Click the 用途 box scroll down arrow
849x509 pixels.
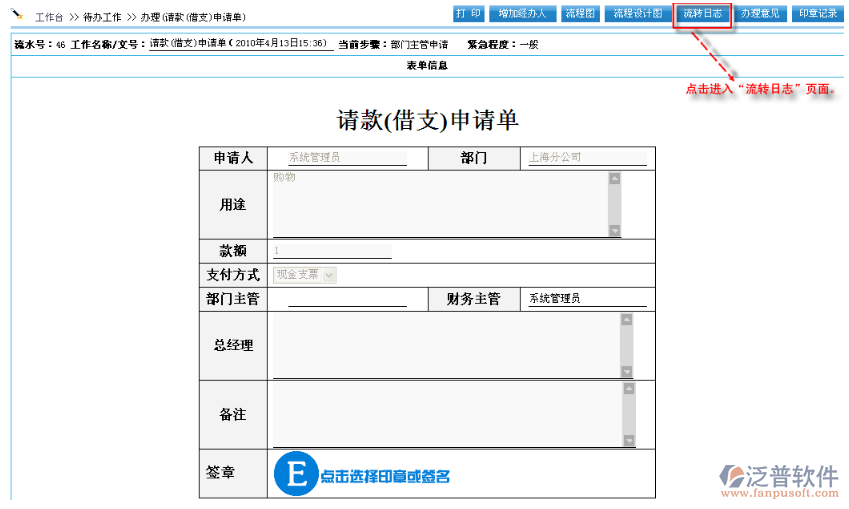click(x=614, y=230)
